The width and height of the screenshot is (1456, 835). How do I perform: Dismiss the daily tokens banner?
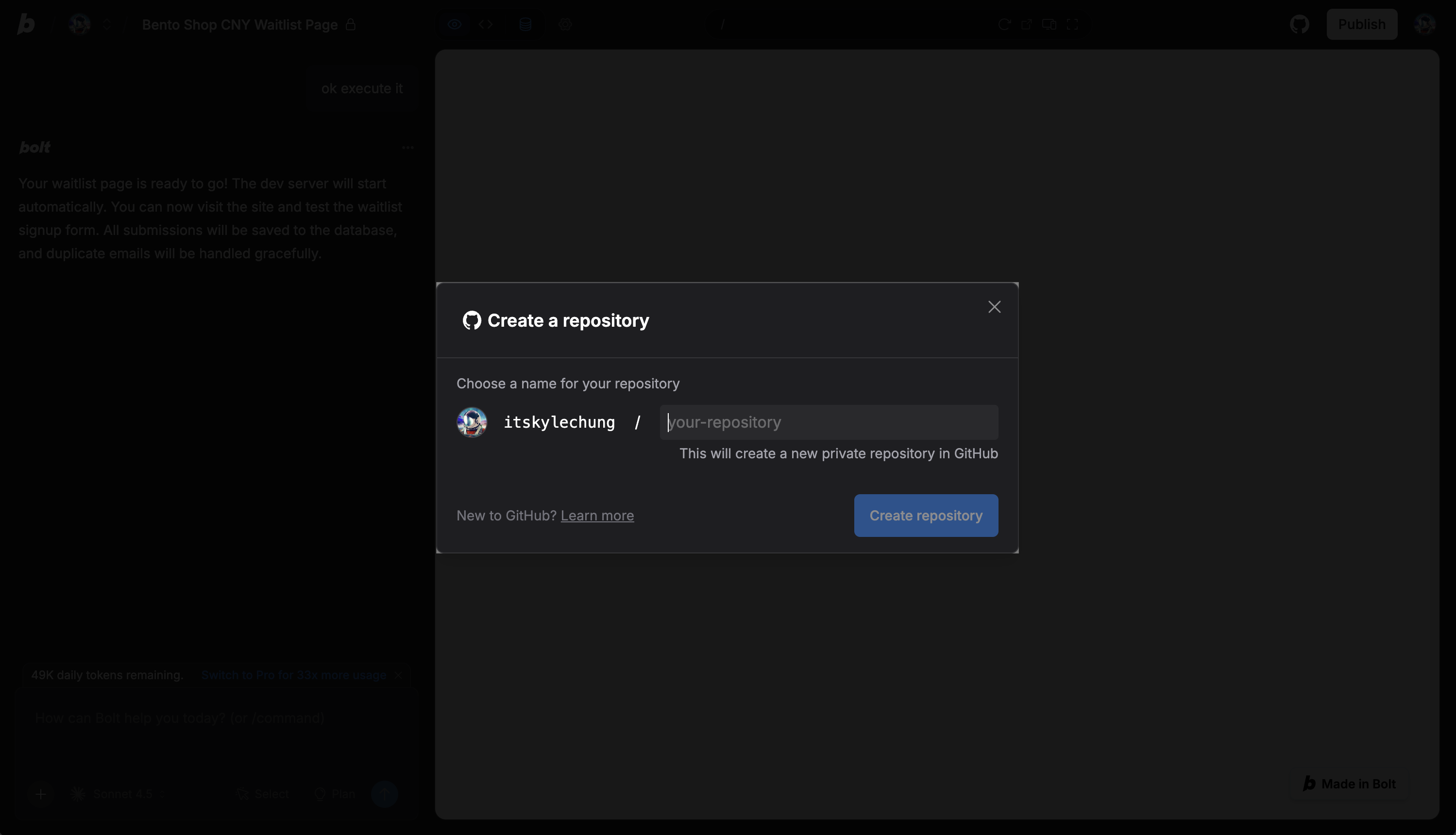[x=399, y=675]
